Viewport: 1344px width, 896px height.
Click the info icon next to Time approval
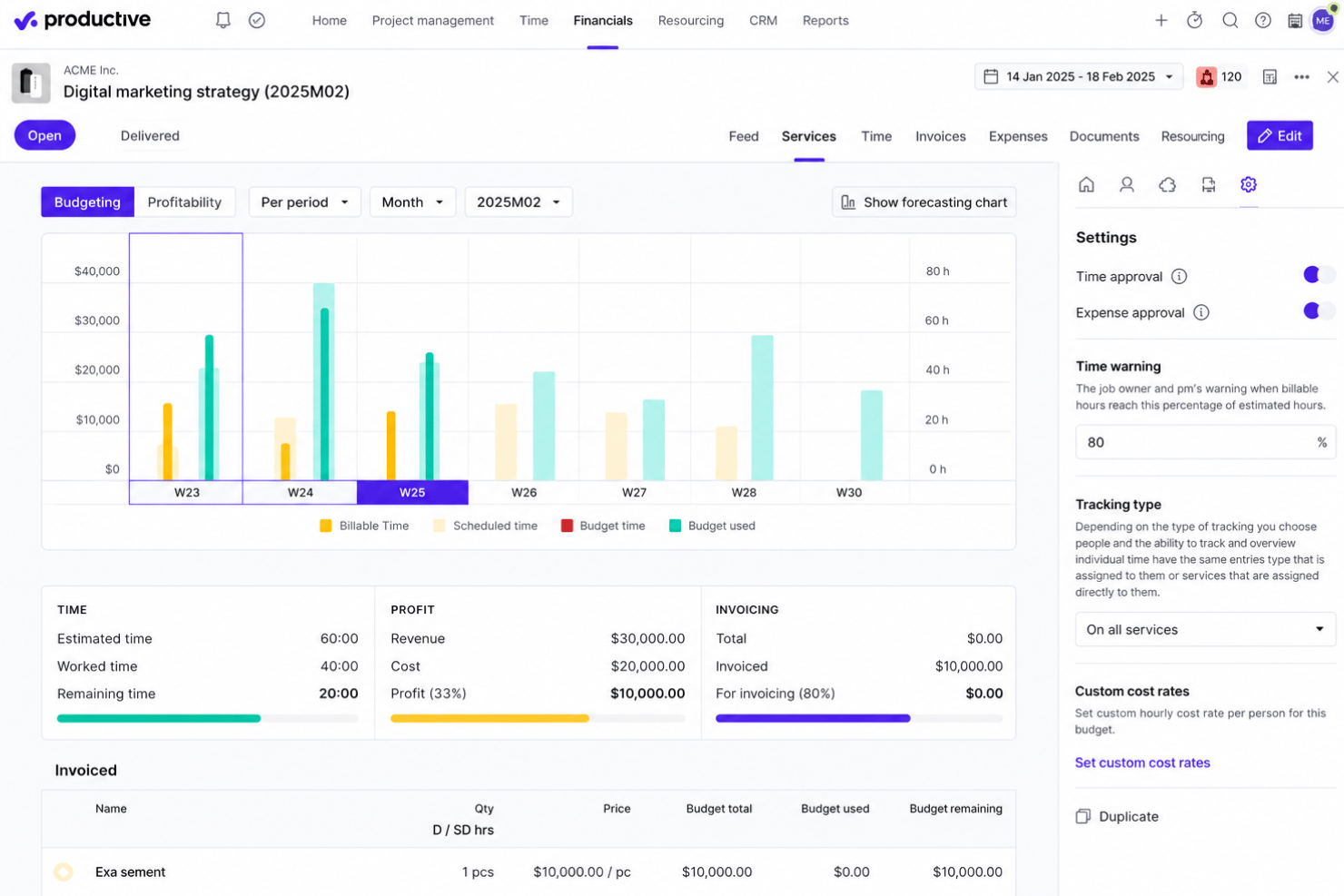pos(1179,276)
